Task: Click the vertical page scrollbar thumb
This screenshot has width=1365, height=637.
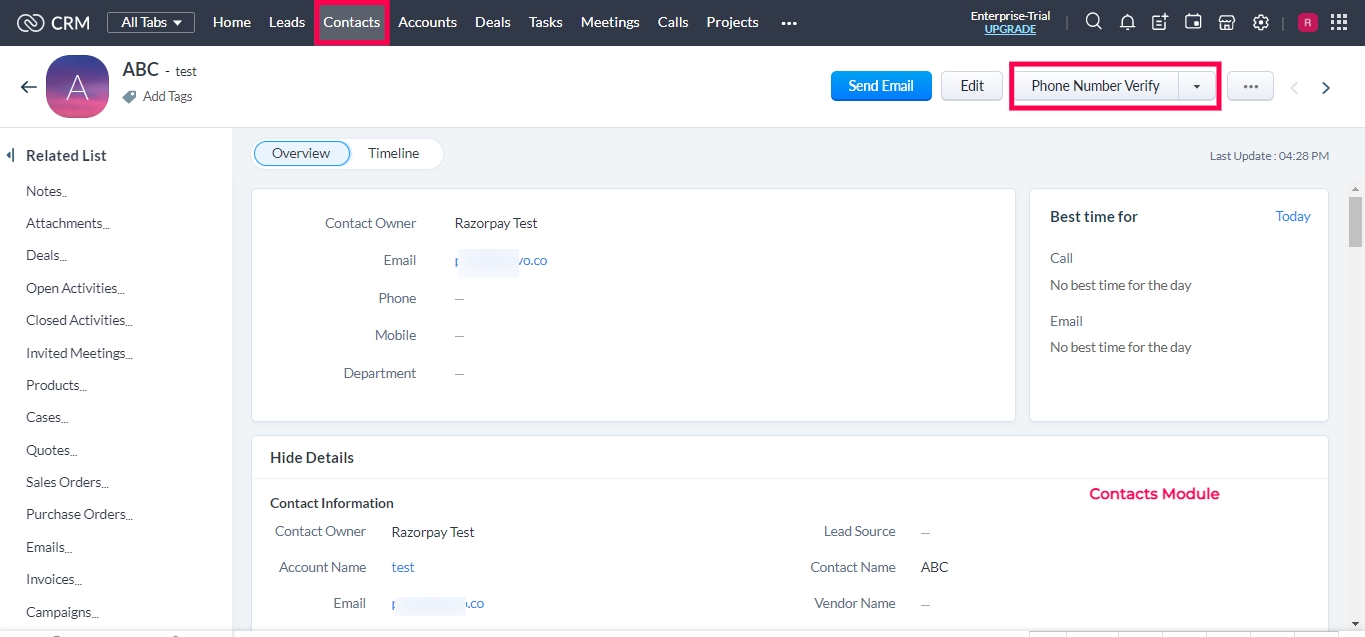Action: coord(1355,221)
